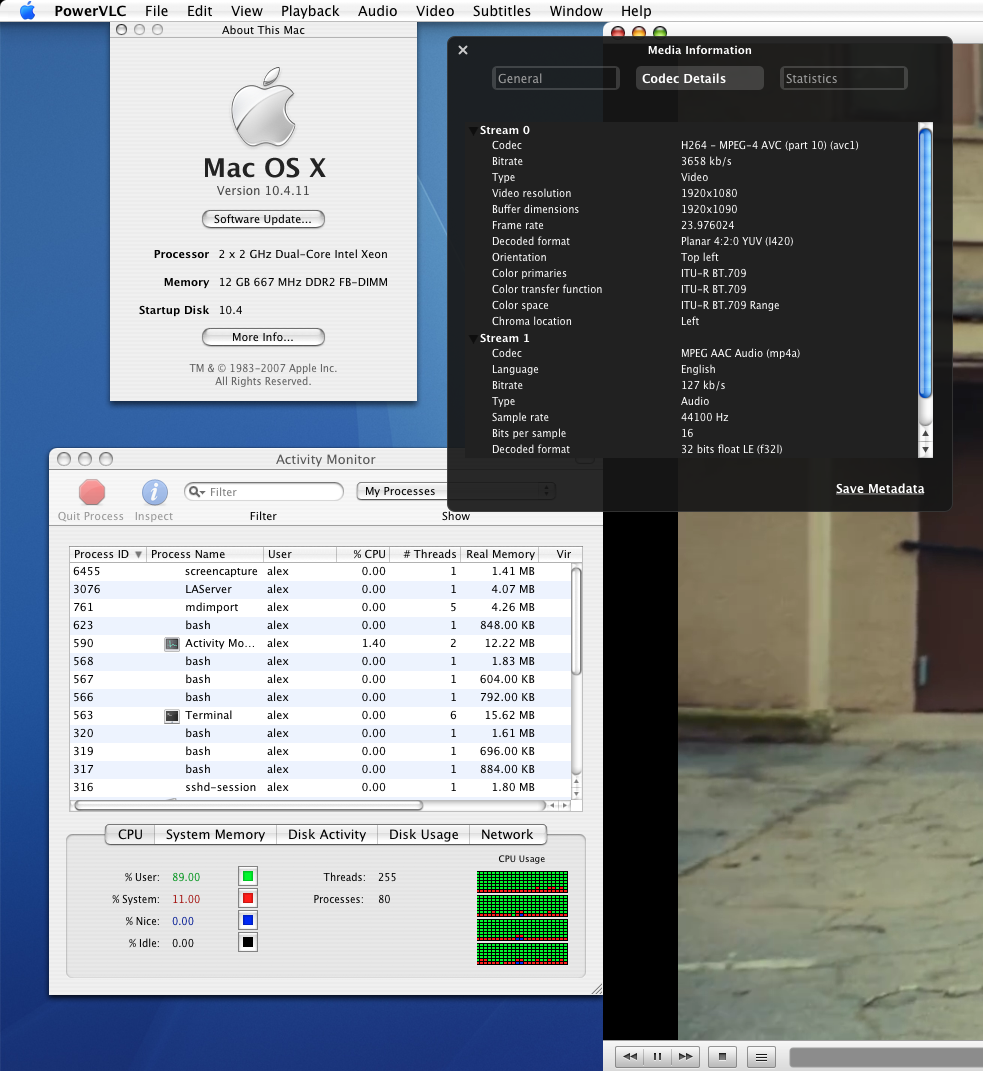The width and height of the screenshot is (983, 1071).
Task: Click the green % User color swatch
Action: 248,876
